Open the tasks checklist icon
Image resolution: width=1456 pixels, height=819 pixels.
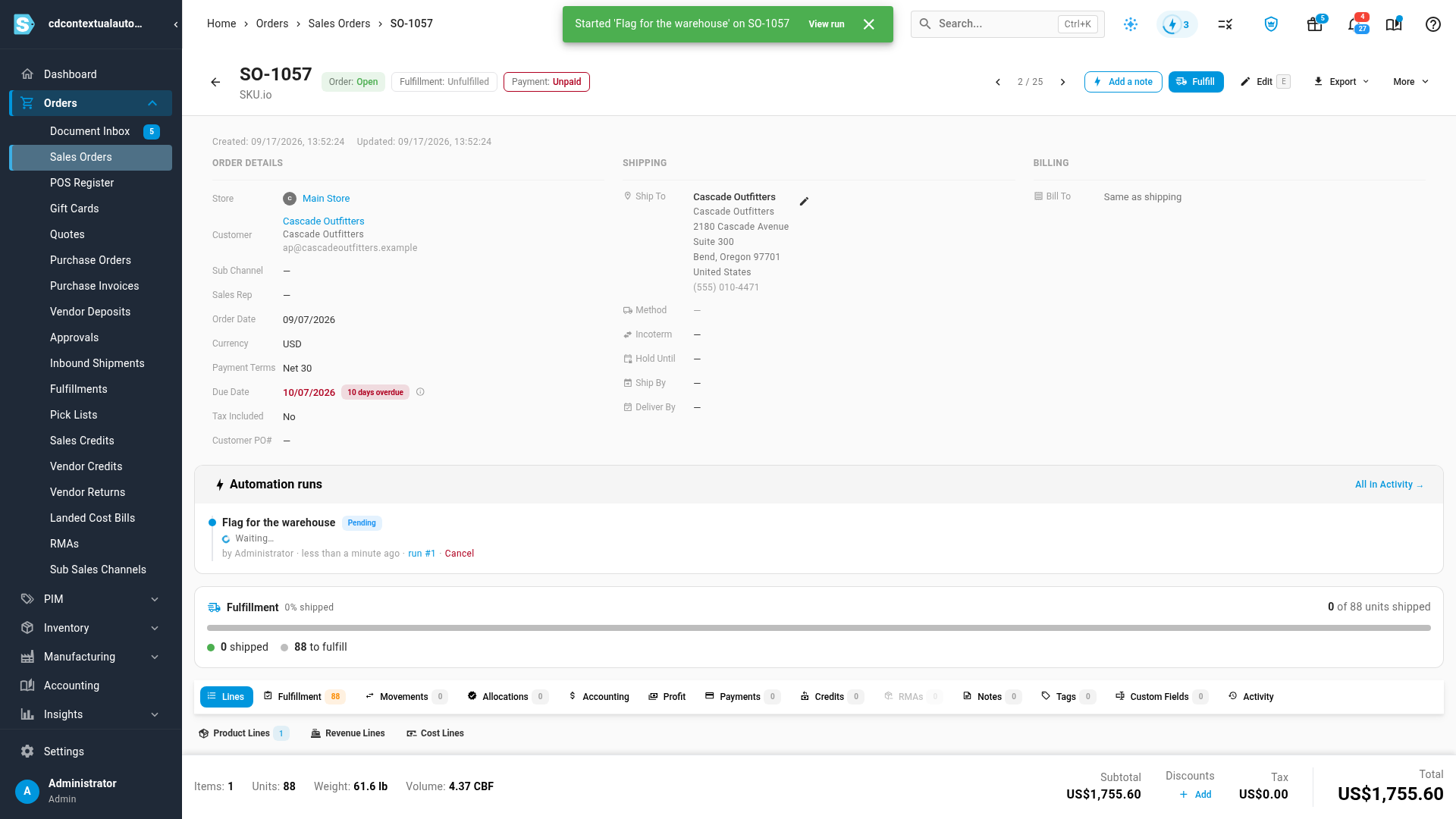(x=1225, y=24)
